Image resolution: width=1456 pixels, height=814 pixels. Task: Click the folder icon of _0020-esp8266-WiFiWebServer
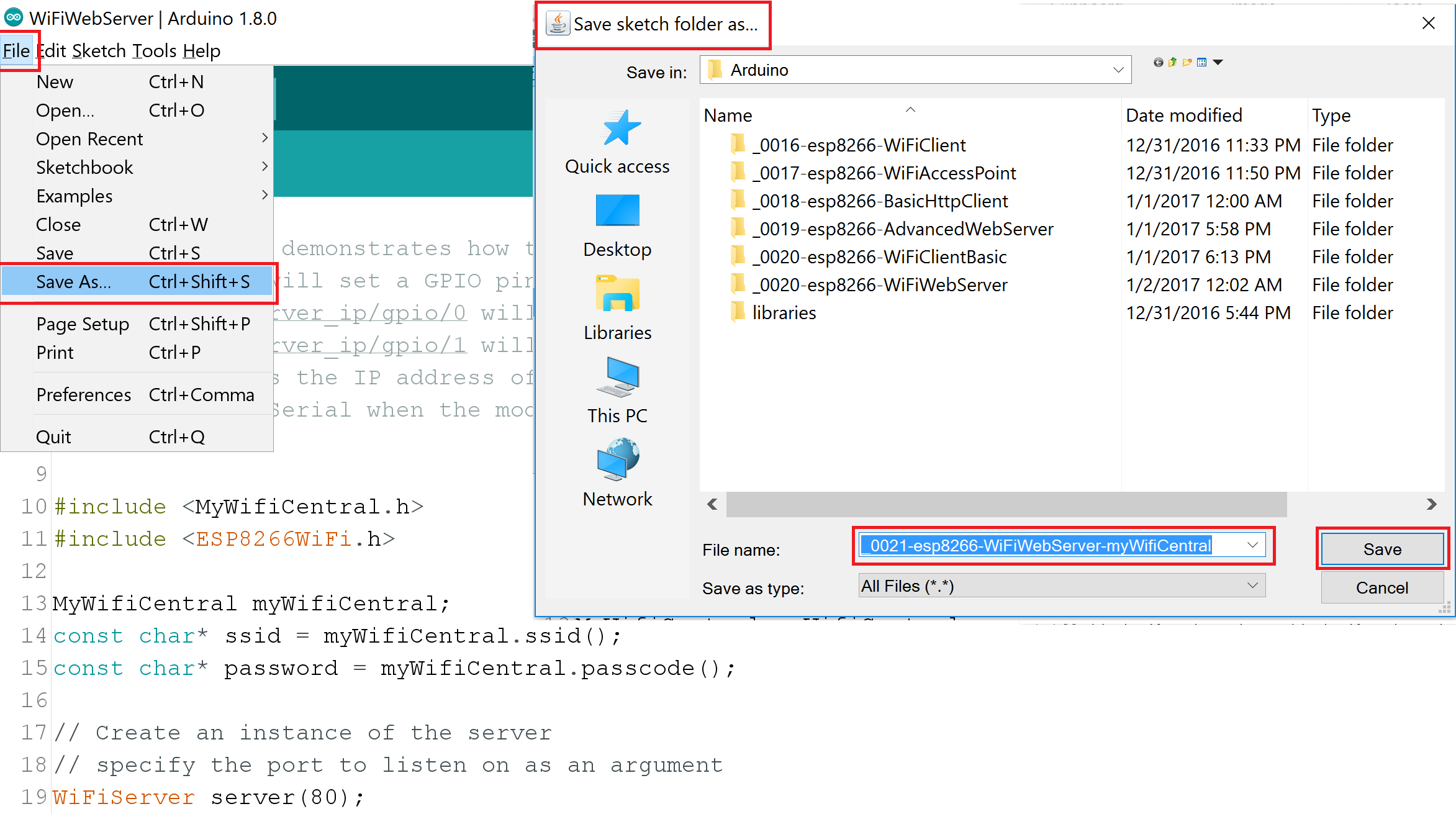(738, 284)
